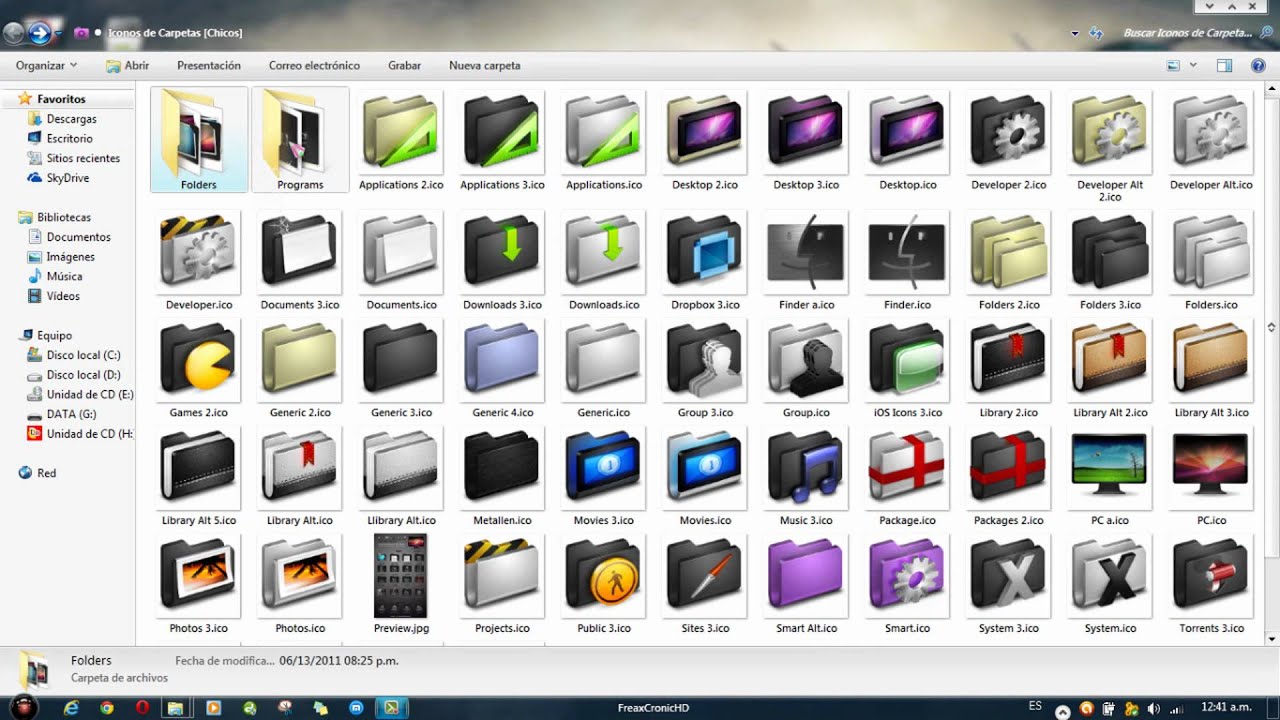1280x720 pixels.
Task: Go forward with the navigation arrow
Action: [40, 33]
